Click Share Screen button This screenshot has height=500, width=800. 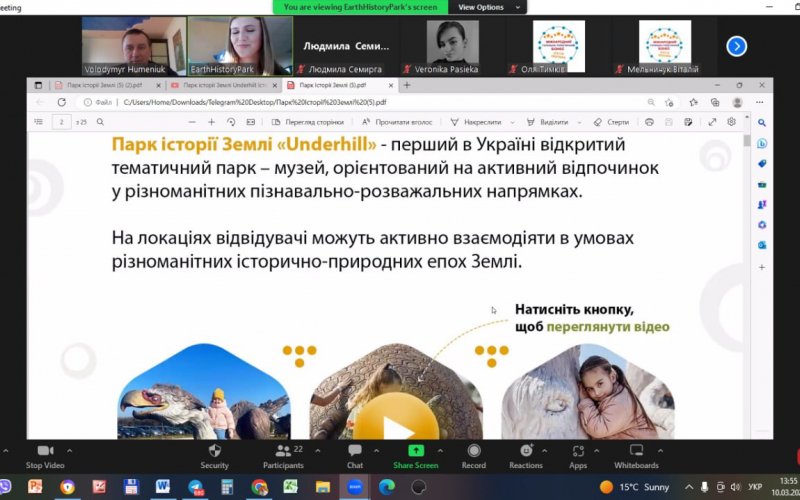(416, 457)
